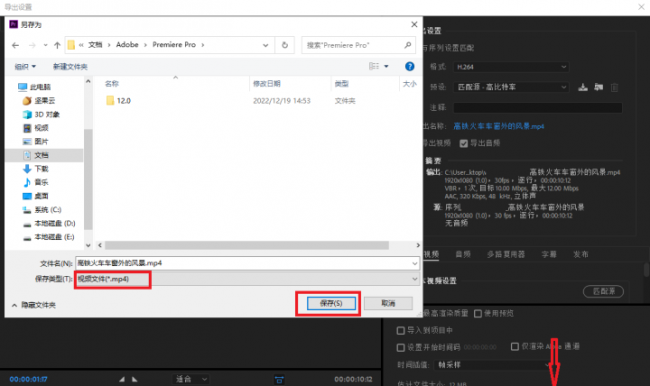Screen dimensions: 650x386
Task: Save the preset icon in export settings
Action: (583, 87)
